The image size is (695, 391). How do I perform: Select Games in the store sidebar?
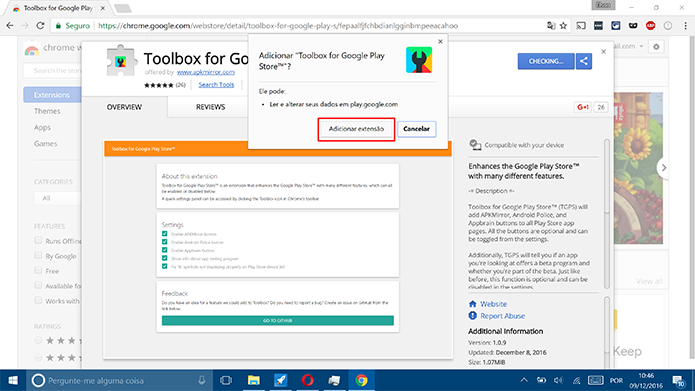(46, 144)
